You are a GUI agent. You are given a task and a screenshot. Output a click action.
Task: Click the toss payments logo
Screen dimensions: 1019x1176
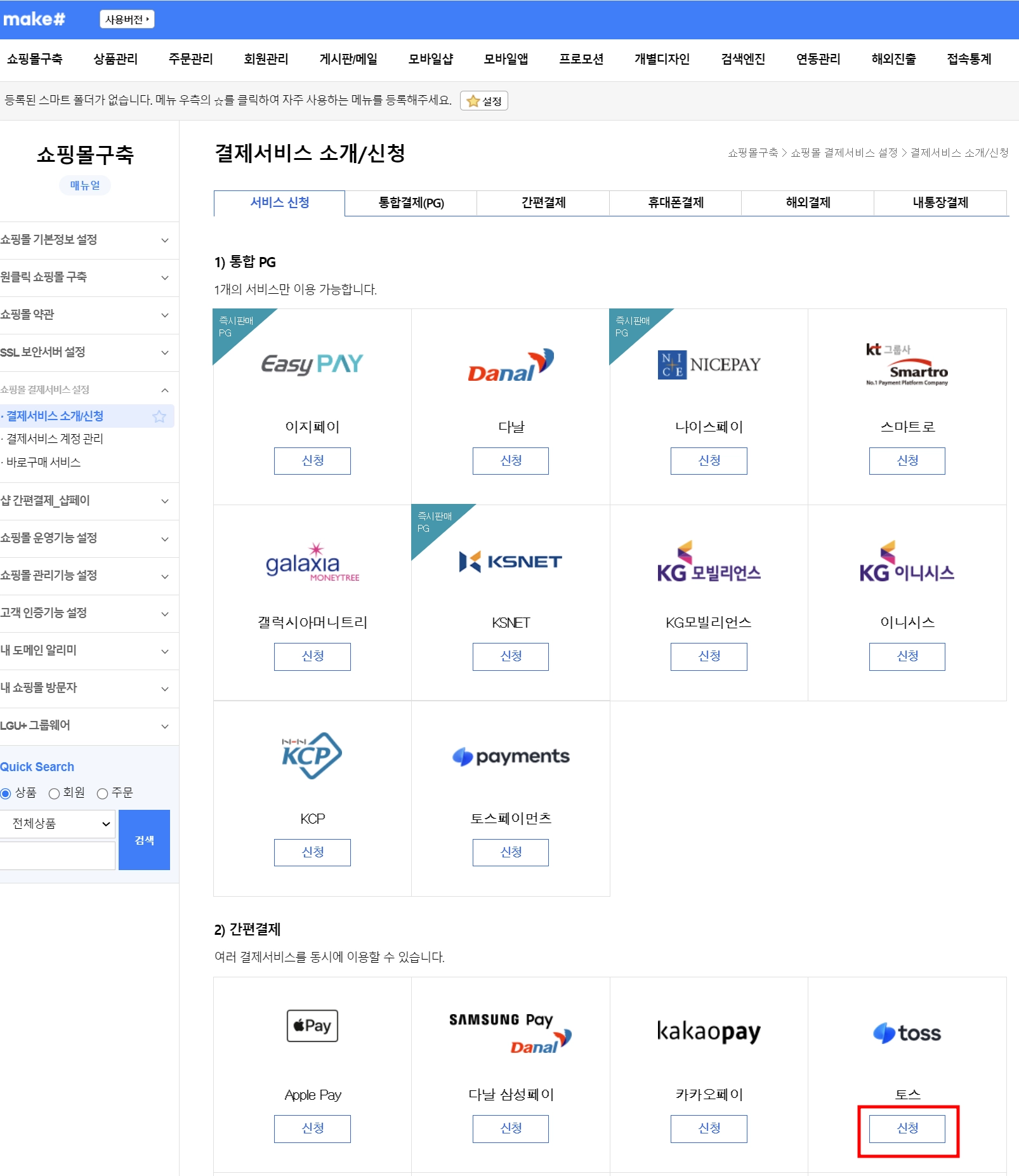(x=511, y=756)
